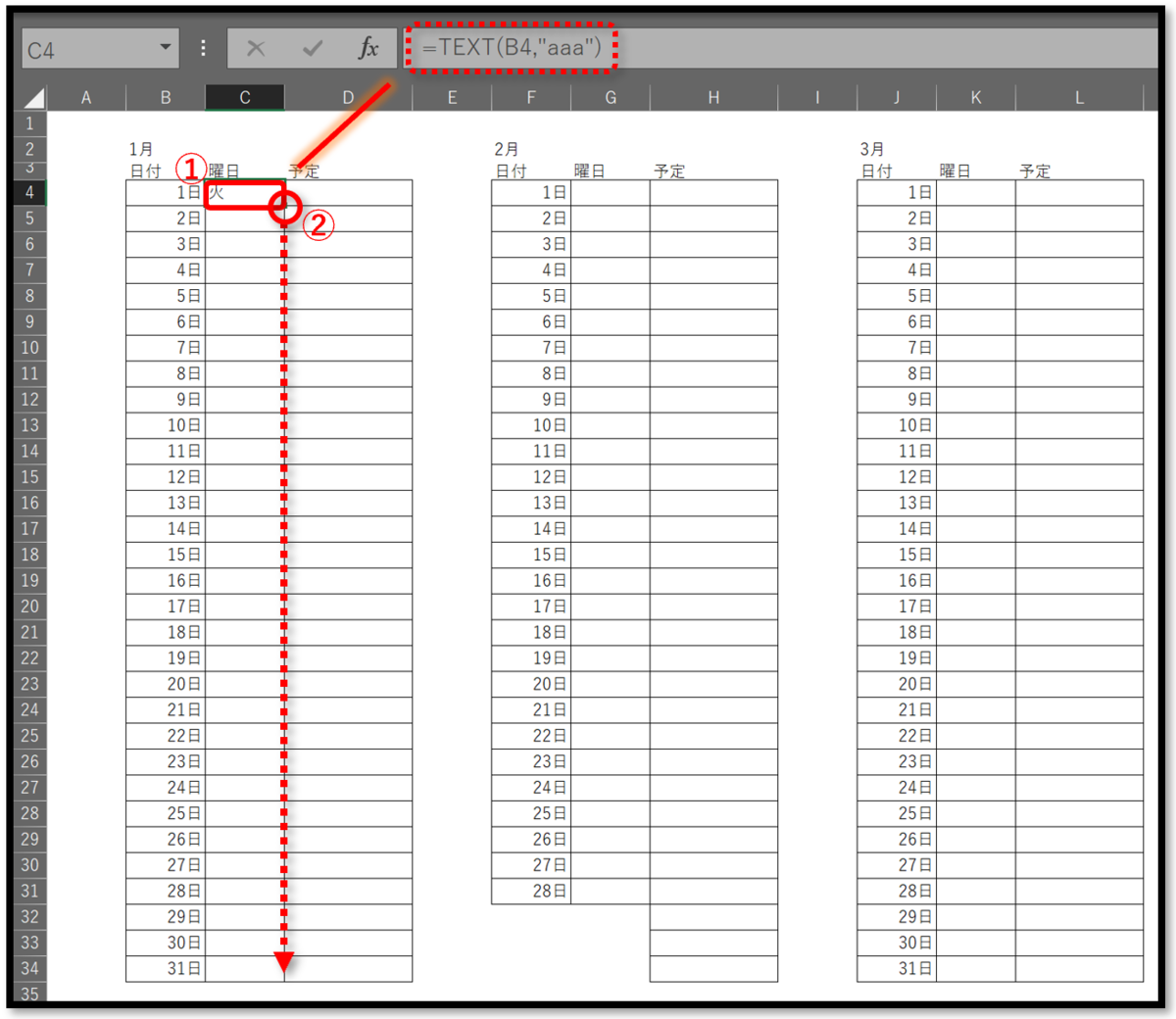Select the 10日 cell in the 3月 table
Screen dimensions: 1176x1019
click(x=897, y=425)
